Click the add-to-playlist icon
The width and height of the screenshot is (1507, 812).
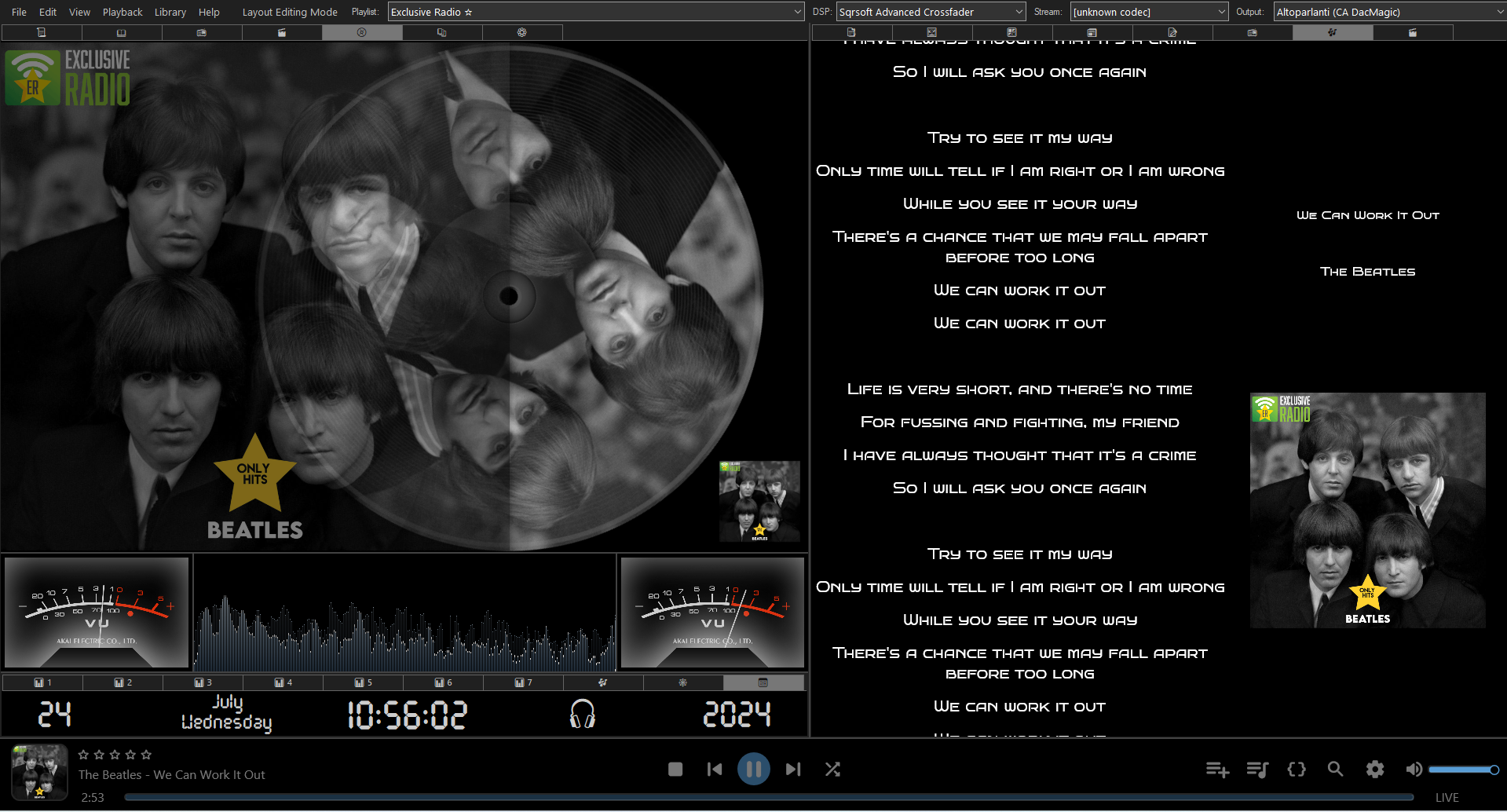click(x=1217, y=770)
